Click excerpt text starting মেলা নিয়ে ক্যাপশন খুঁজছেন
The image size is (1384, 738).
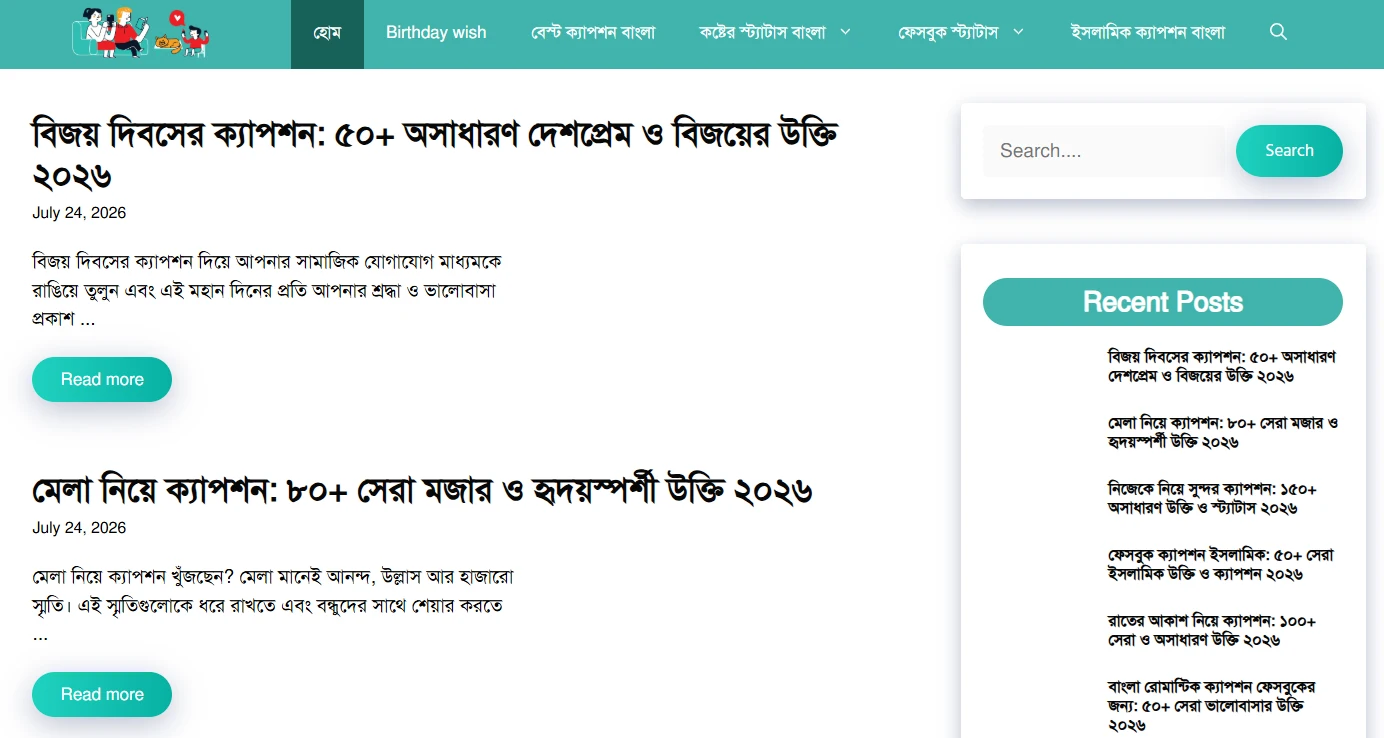273,606
